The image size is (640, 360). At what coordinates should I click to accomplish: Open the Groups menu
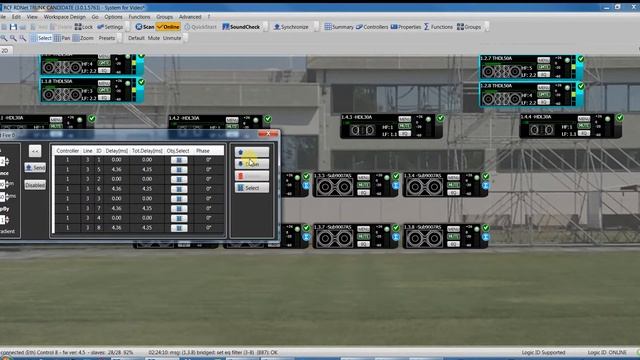point(164,17)
